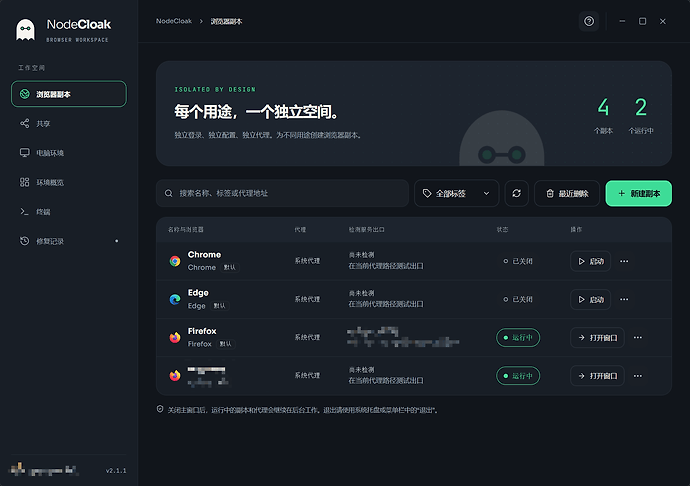Click the monitor icon beside 电脑环境
This screenshot has height=486, width=690.
(x=25, y=153)
